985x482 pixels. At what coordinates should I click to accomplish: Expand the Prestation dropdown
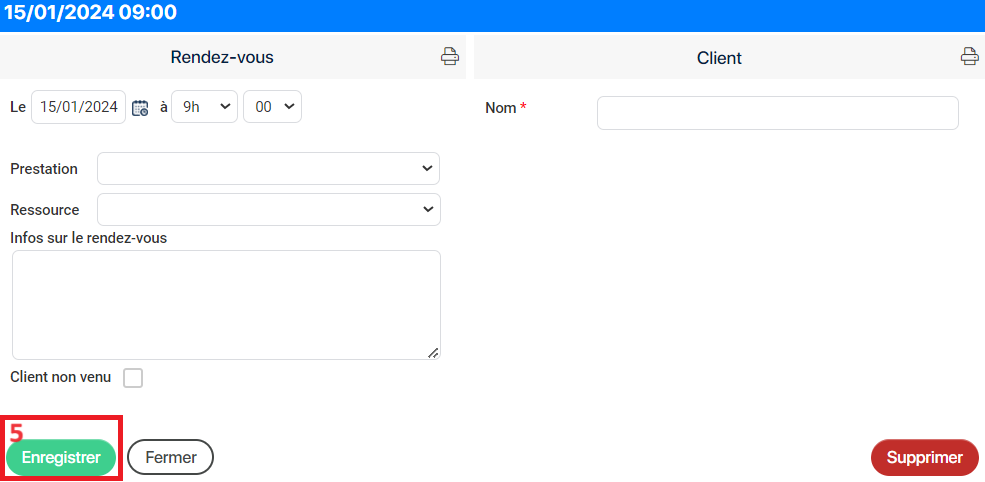coord(268,168)
